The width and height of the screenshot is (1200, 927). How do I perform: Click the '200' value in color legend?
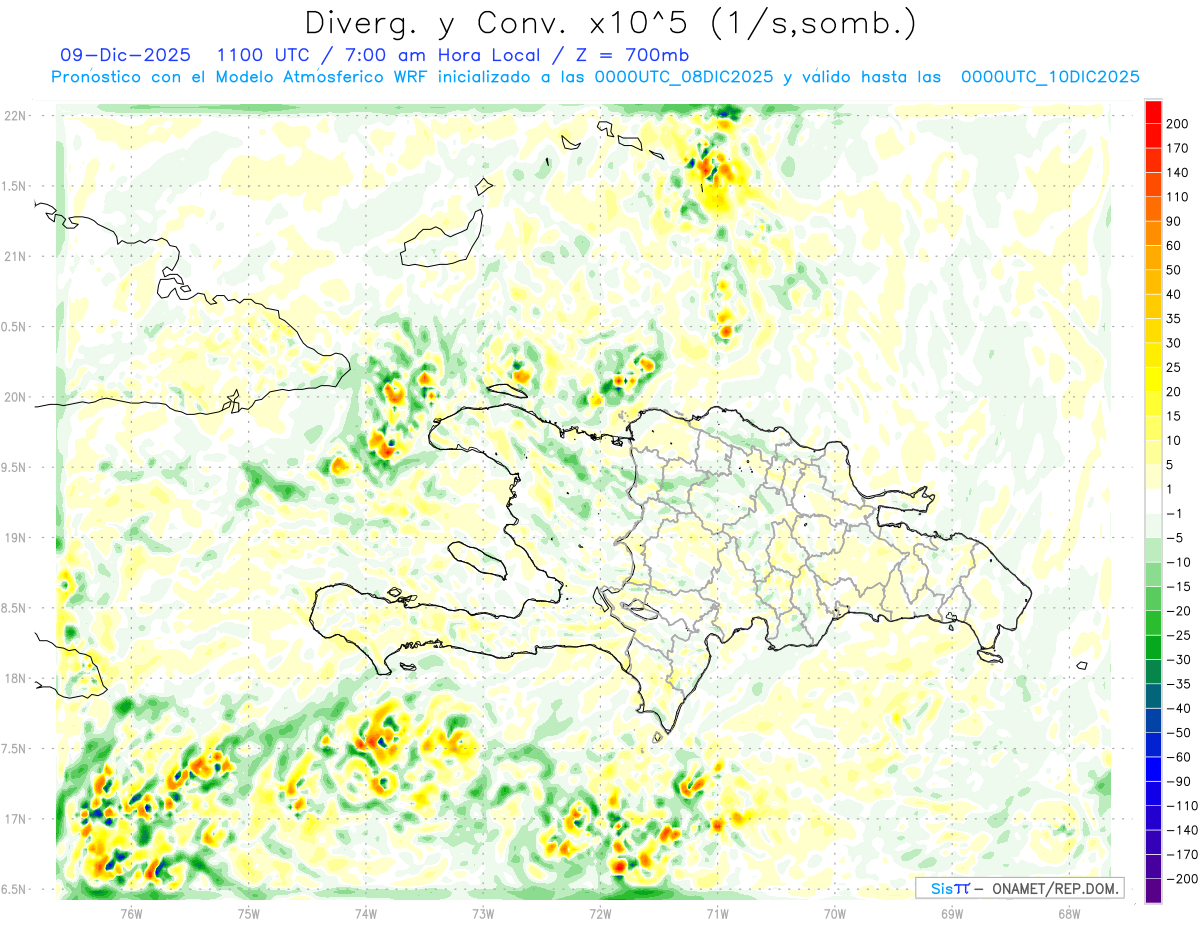click(1177, 124)
